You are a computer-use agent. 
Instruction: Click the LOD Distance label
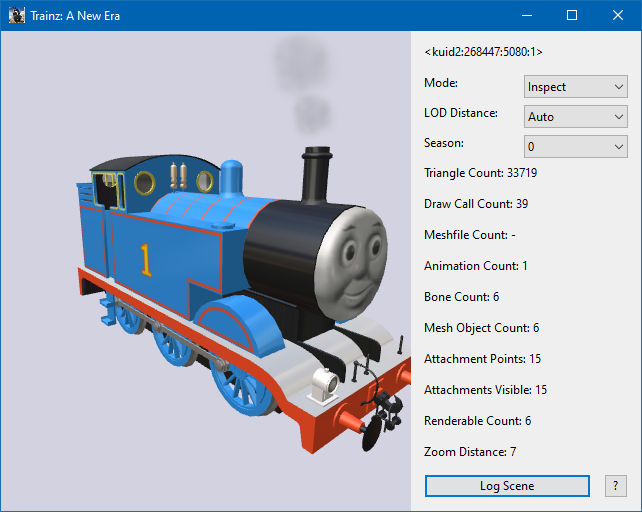[461, 113]
